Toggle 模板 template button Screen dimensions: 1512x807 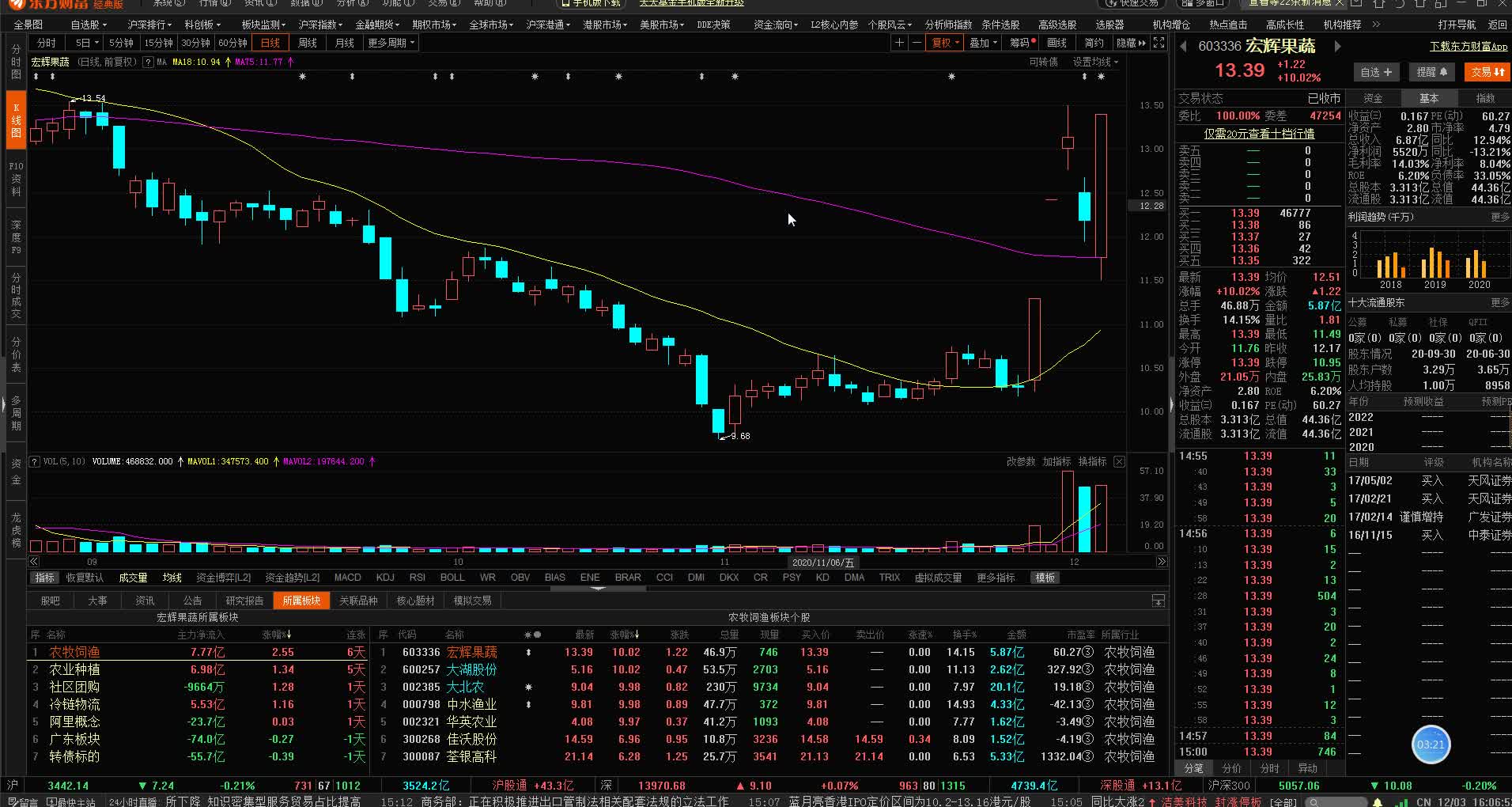point(1045,578)
